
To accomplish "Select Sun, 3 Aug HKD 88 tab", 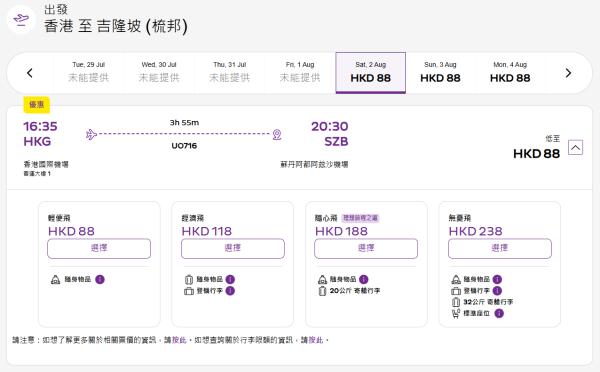I will click(x=440, y=72).
